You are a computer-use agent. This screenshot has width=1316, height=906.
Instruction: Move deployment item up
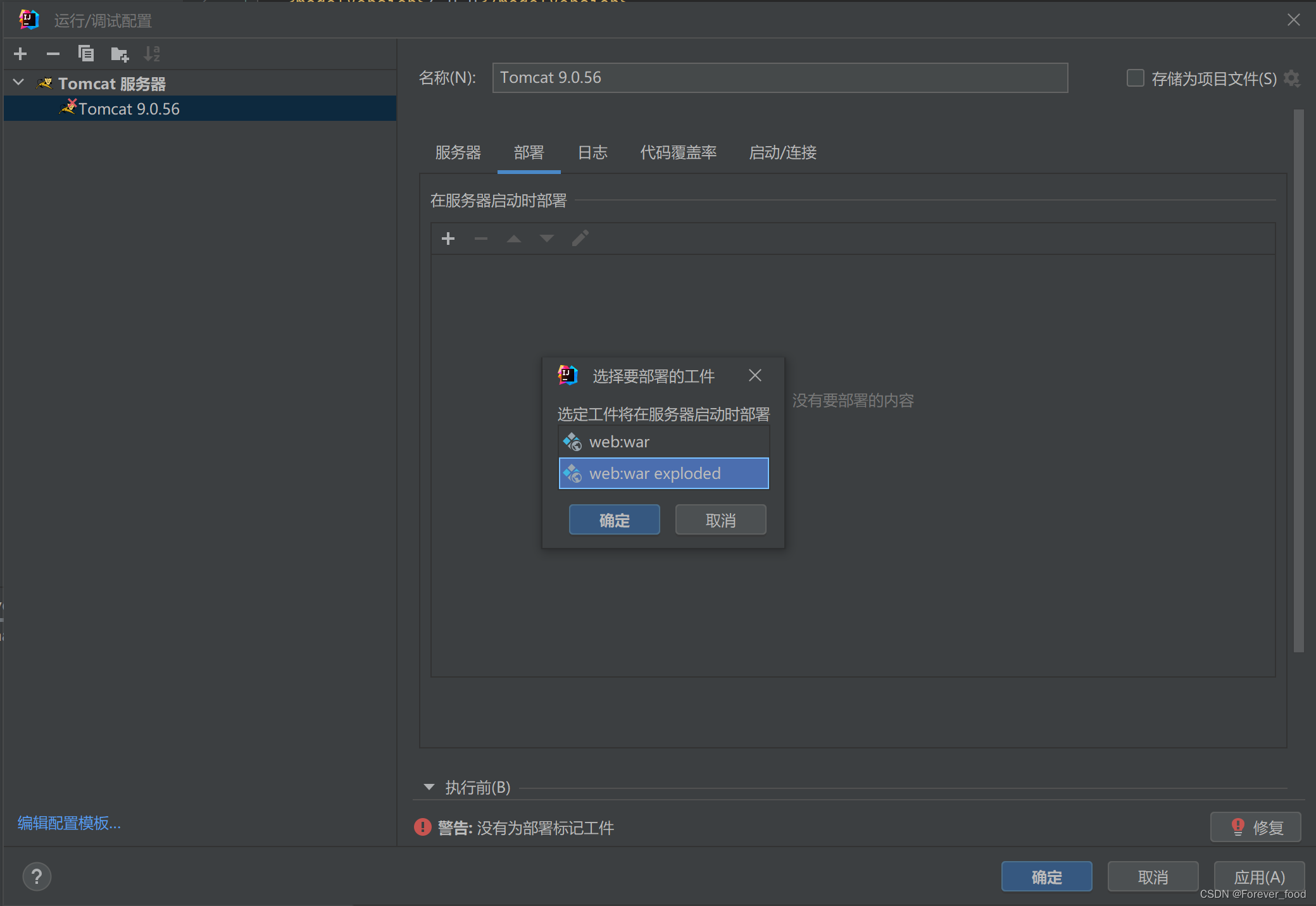pos(514,239)
